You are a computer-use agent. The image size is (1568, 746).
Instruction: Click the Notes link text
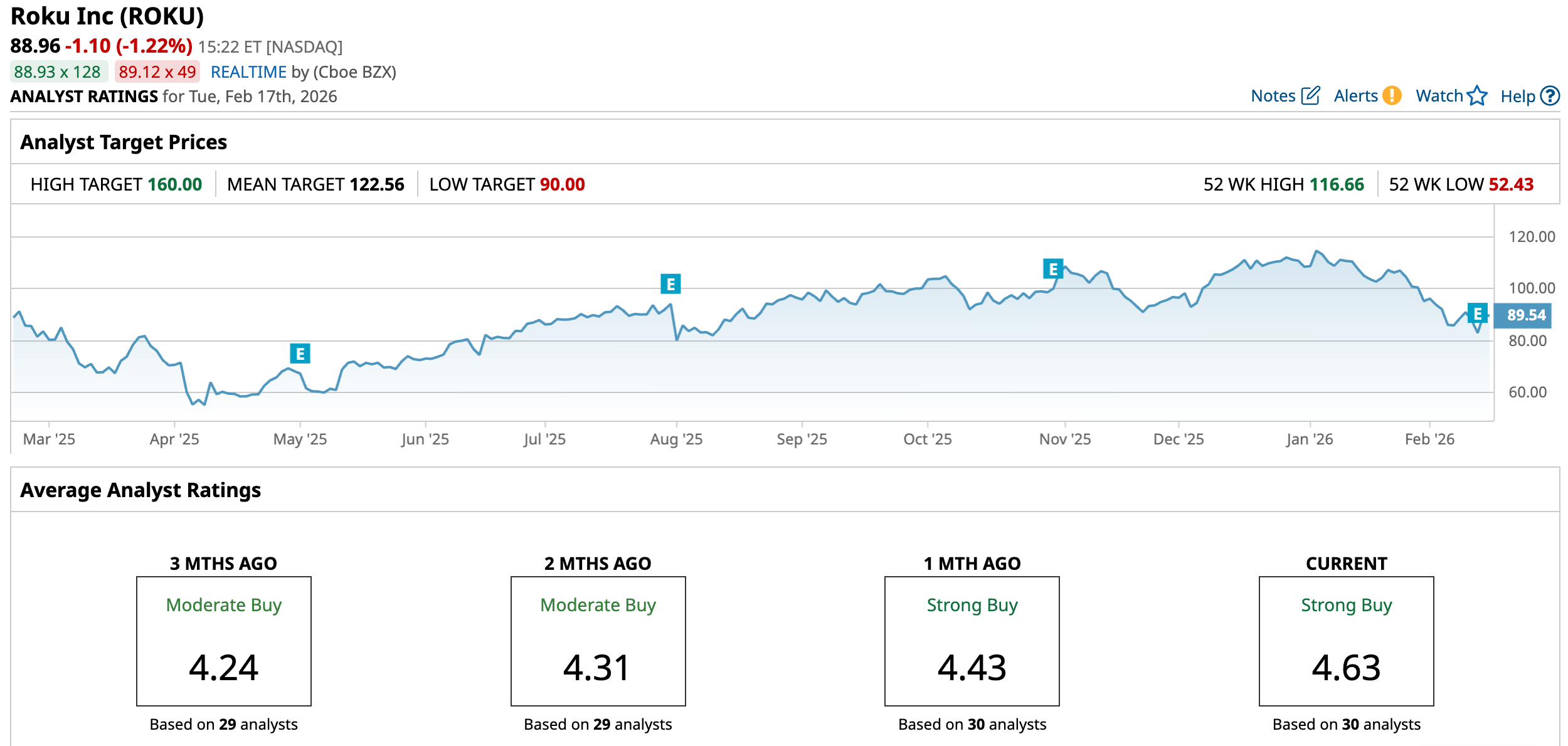click(1273, 96)
